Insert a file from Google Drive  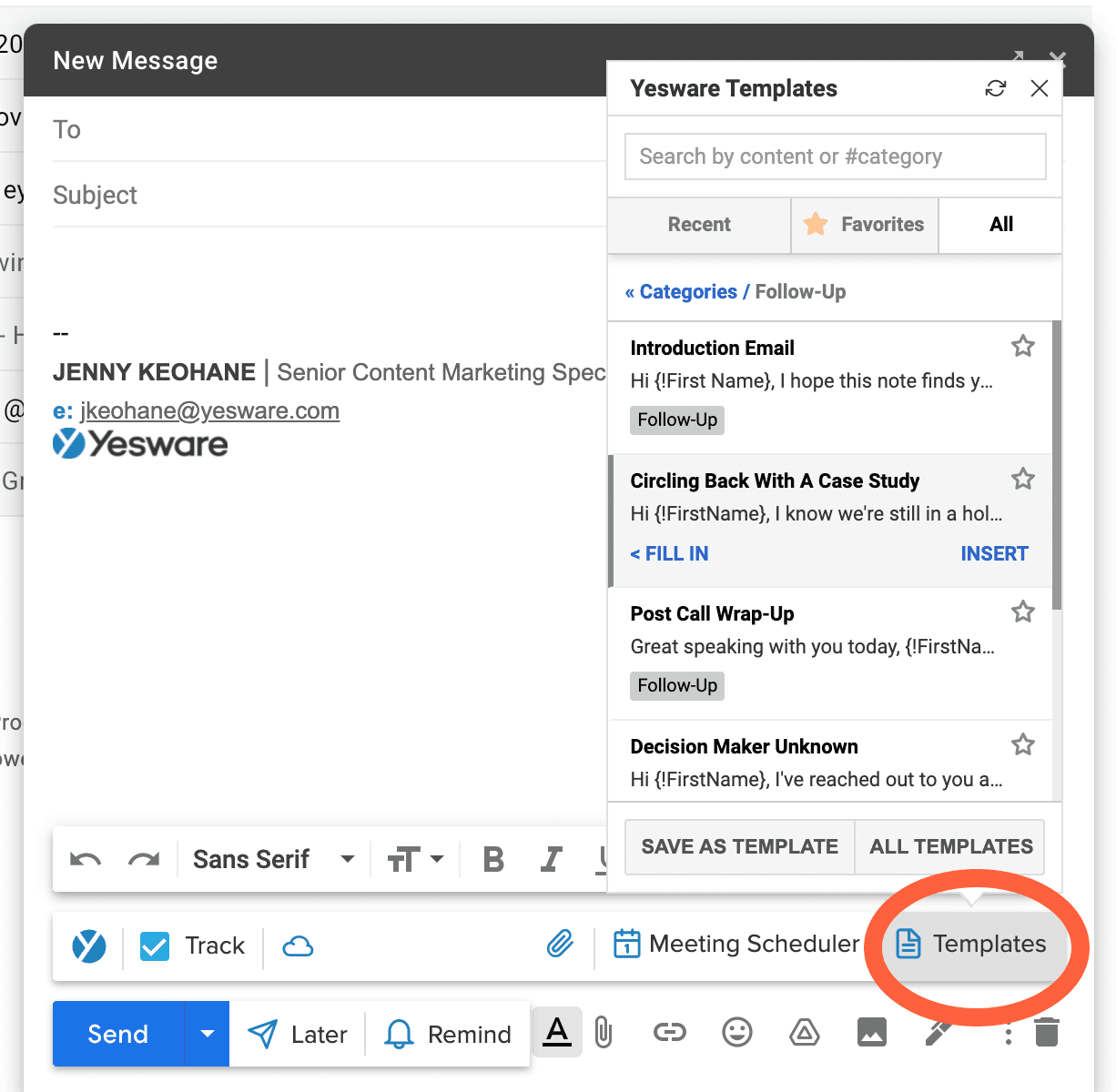click(805, 1032)
